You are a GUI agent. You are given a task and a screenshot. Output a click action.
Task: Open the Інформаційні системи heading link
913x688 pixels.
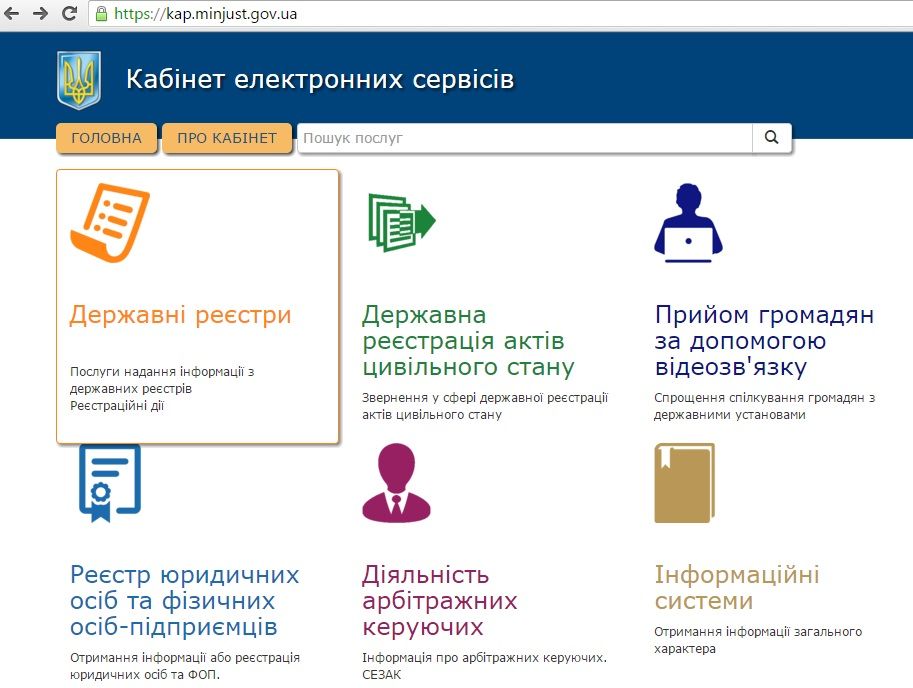[x=737, y=587]
